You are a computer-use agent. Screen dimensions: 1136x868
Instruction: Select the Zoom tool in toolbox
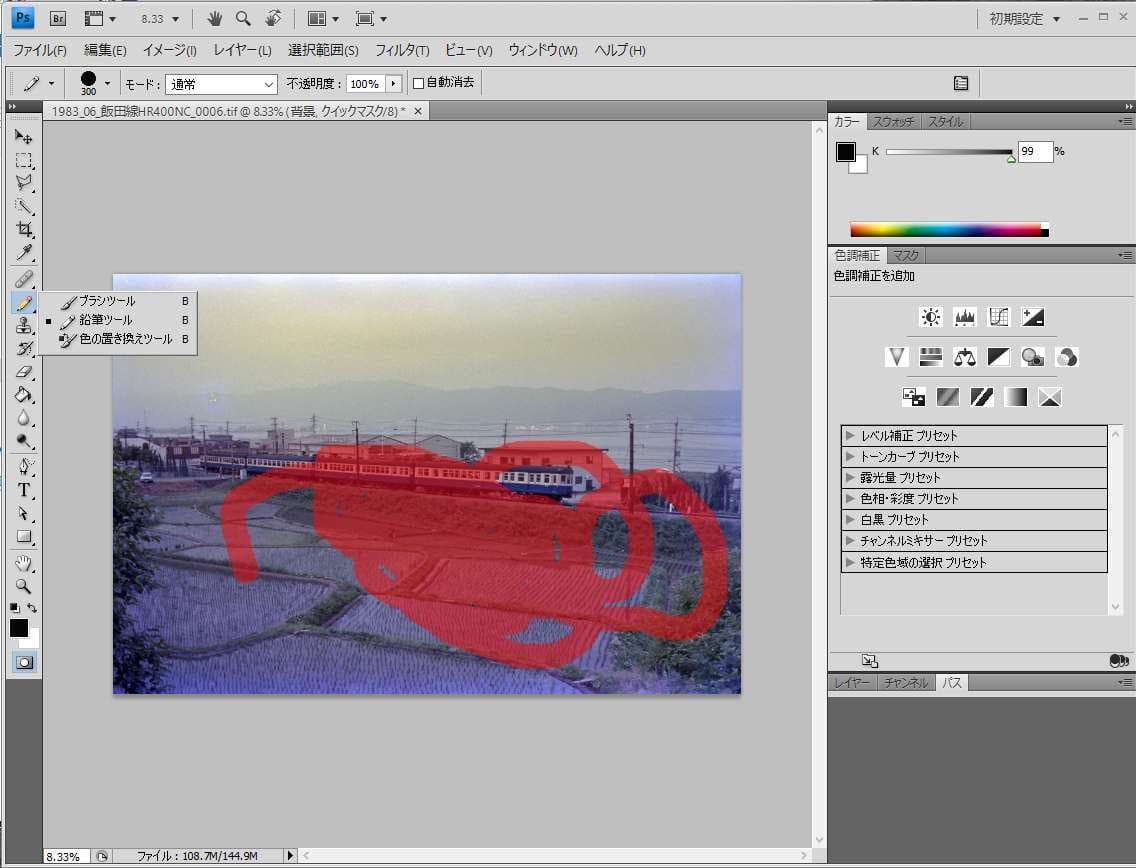(24, 586)
